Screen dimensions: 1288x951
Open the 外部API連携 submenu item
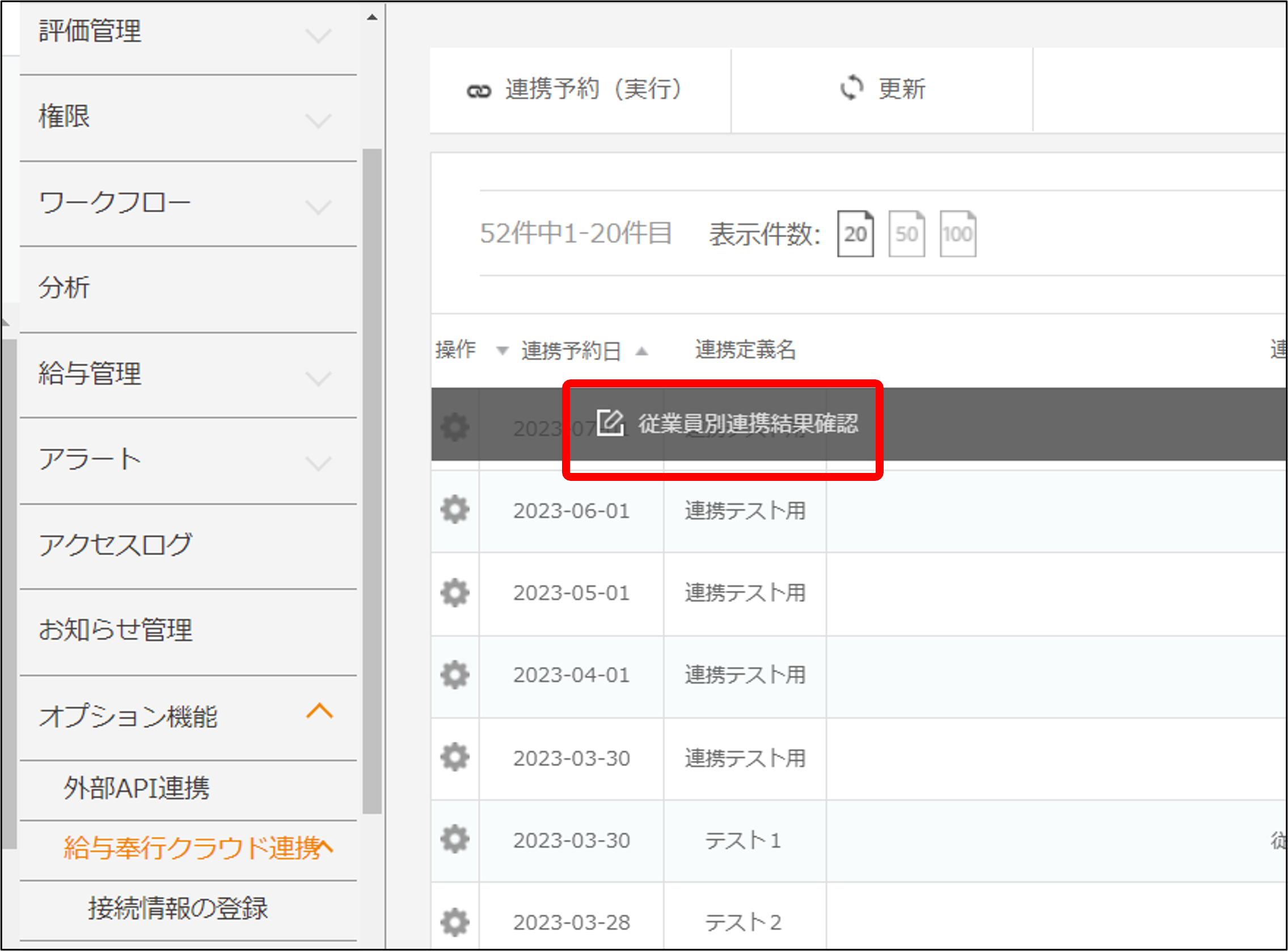(188, 789)
